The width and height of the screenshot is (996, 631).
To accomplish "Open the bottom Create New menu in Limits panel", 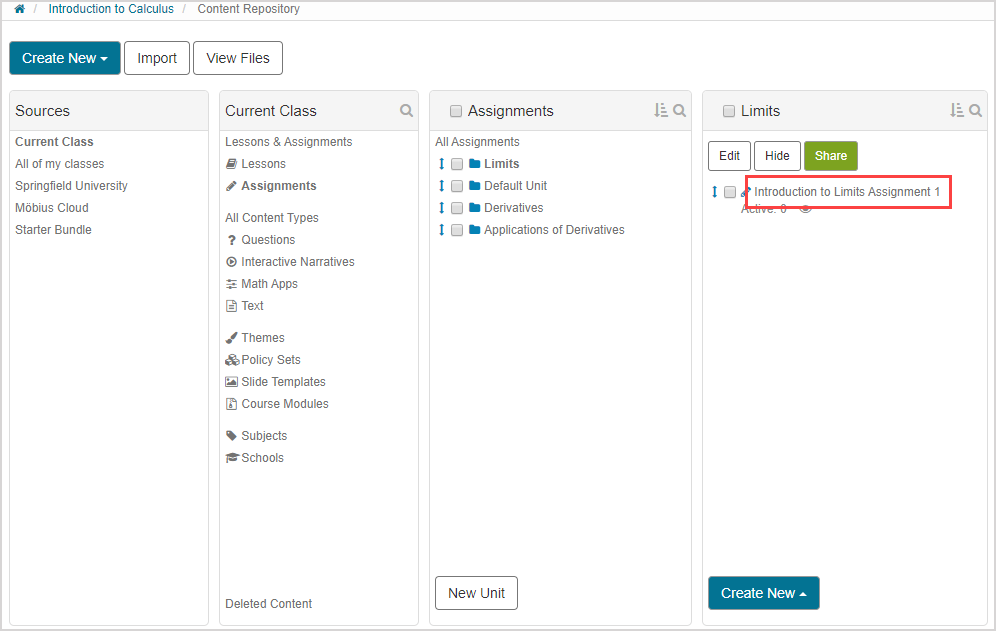I will coord(763,593).
